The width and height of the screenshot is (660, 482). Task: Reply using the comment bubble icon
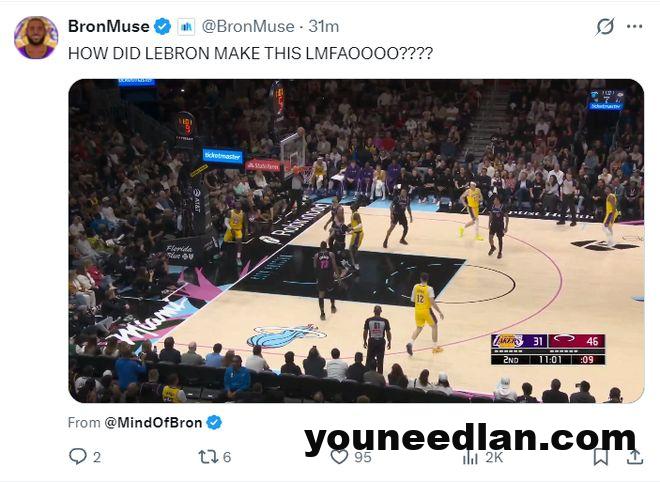[77, 456]
